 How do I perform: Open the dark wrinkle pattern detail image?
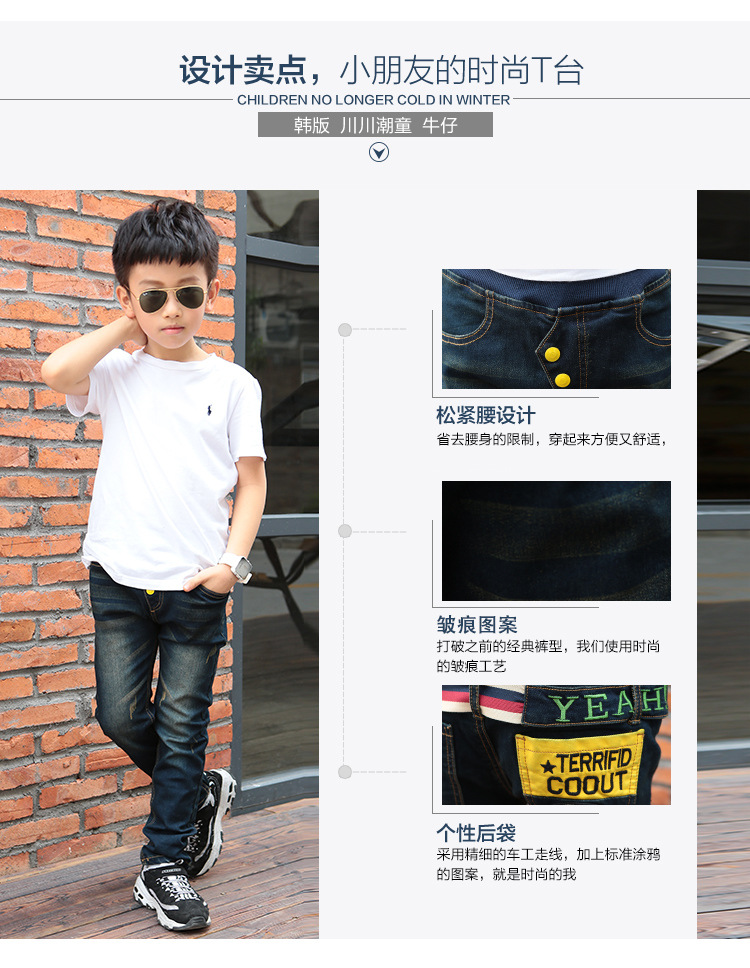coord(556,541)
